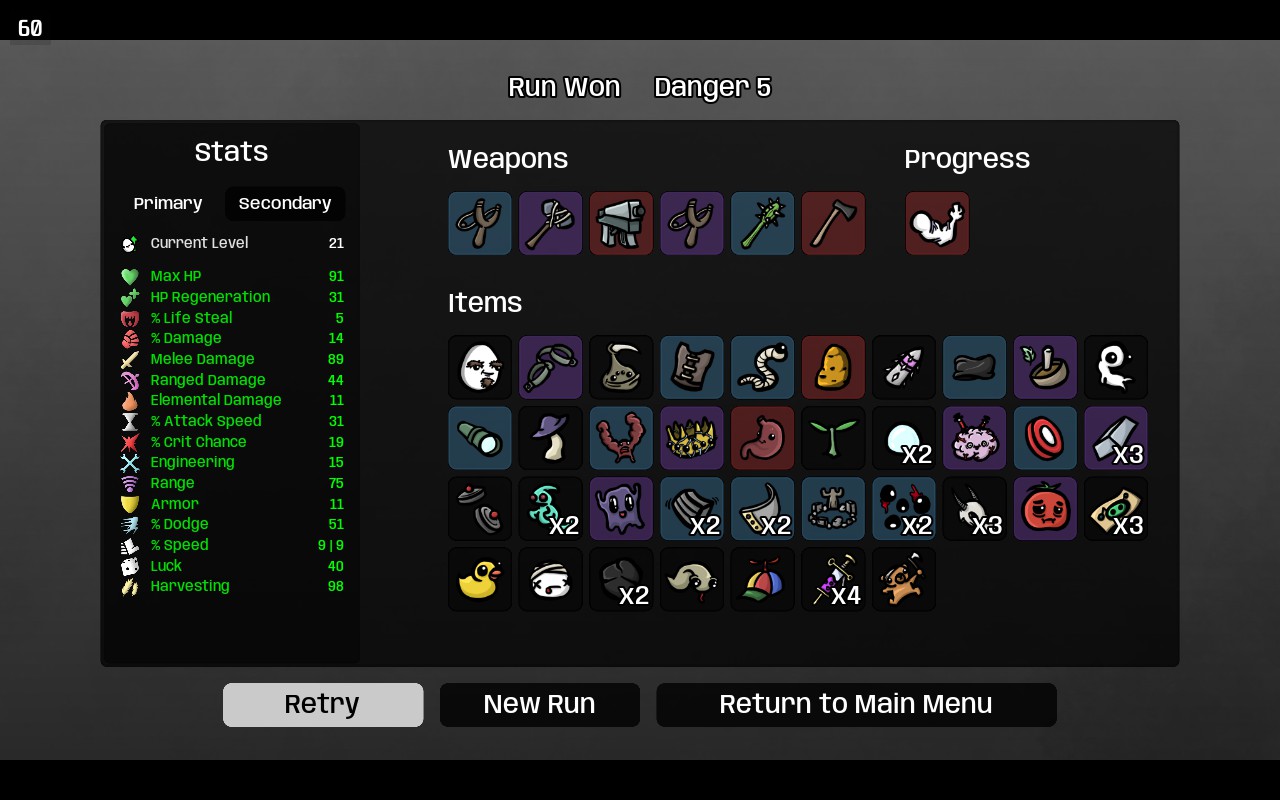The image size is (1280, 800).
Task: Switch to the Secondary stats tab
Action: pyautogui.click(x=285, y=203)
